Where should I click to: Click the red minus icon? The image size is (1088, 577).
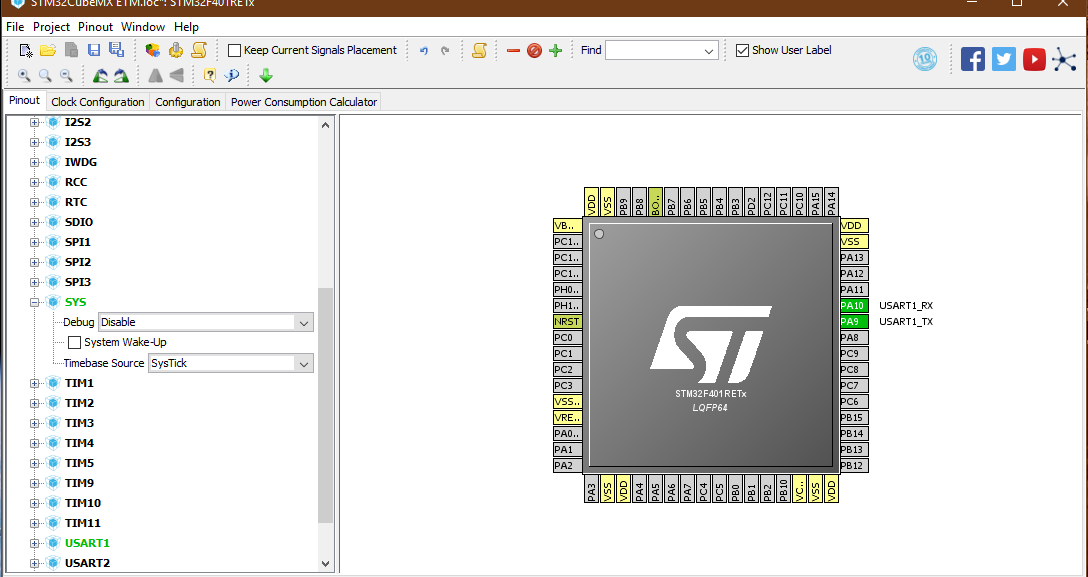tap(513, 51)
